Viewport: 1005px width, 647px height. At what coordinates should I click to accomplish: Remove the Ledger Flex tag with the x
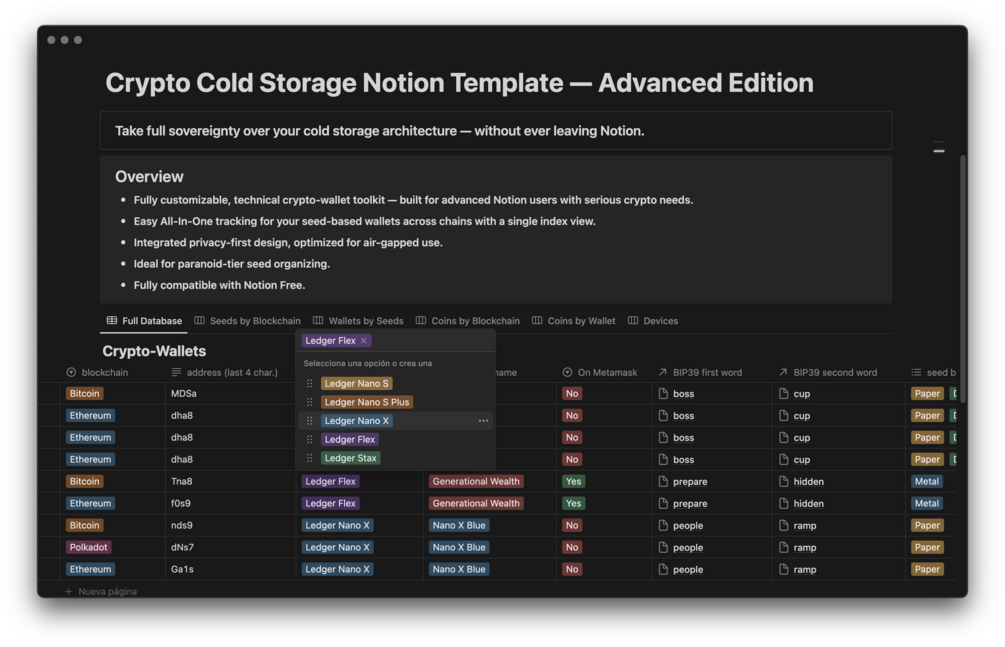click(364, 341)
